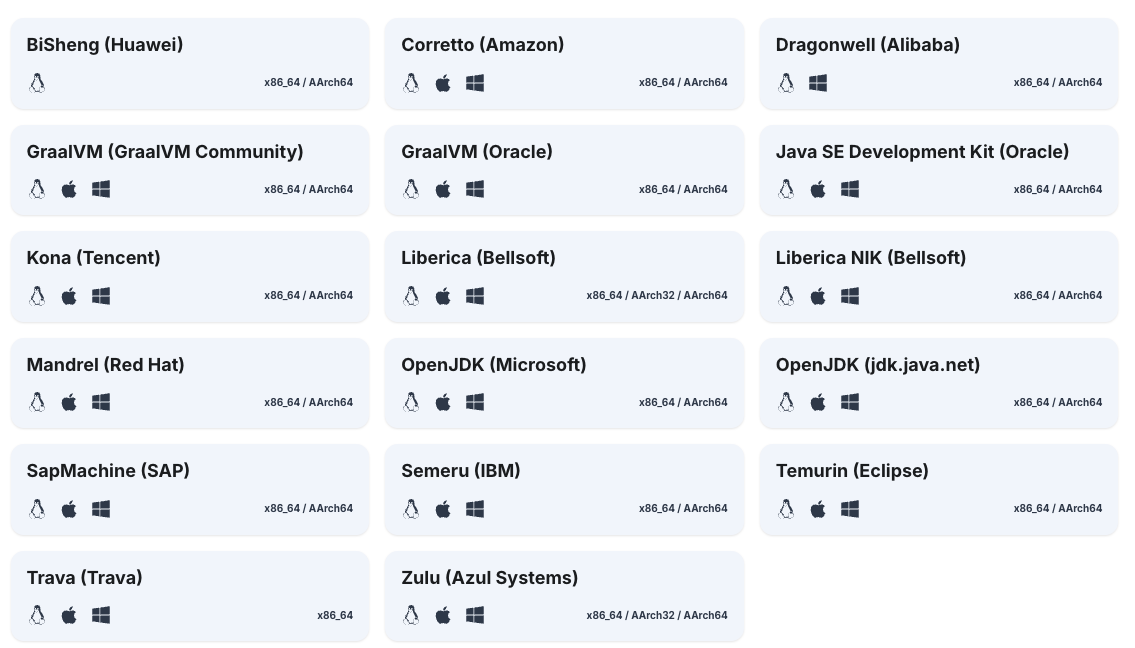
Task: Click the Linux icon for Liberica (Bellsoft)
Action: (x=411, y=296)
